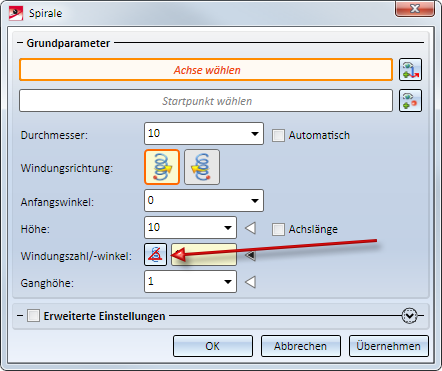
Task: Select the second winding direction spiral icon
Action: click(202, 167)
